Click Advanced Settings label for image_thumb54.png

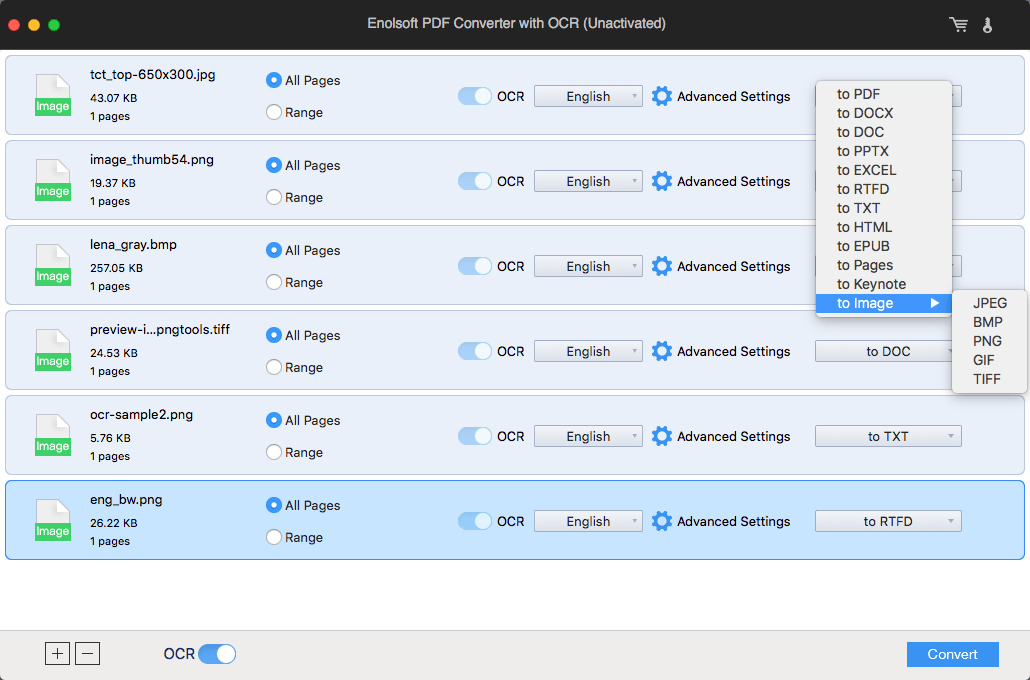734,181
